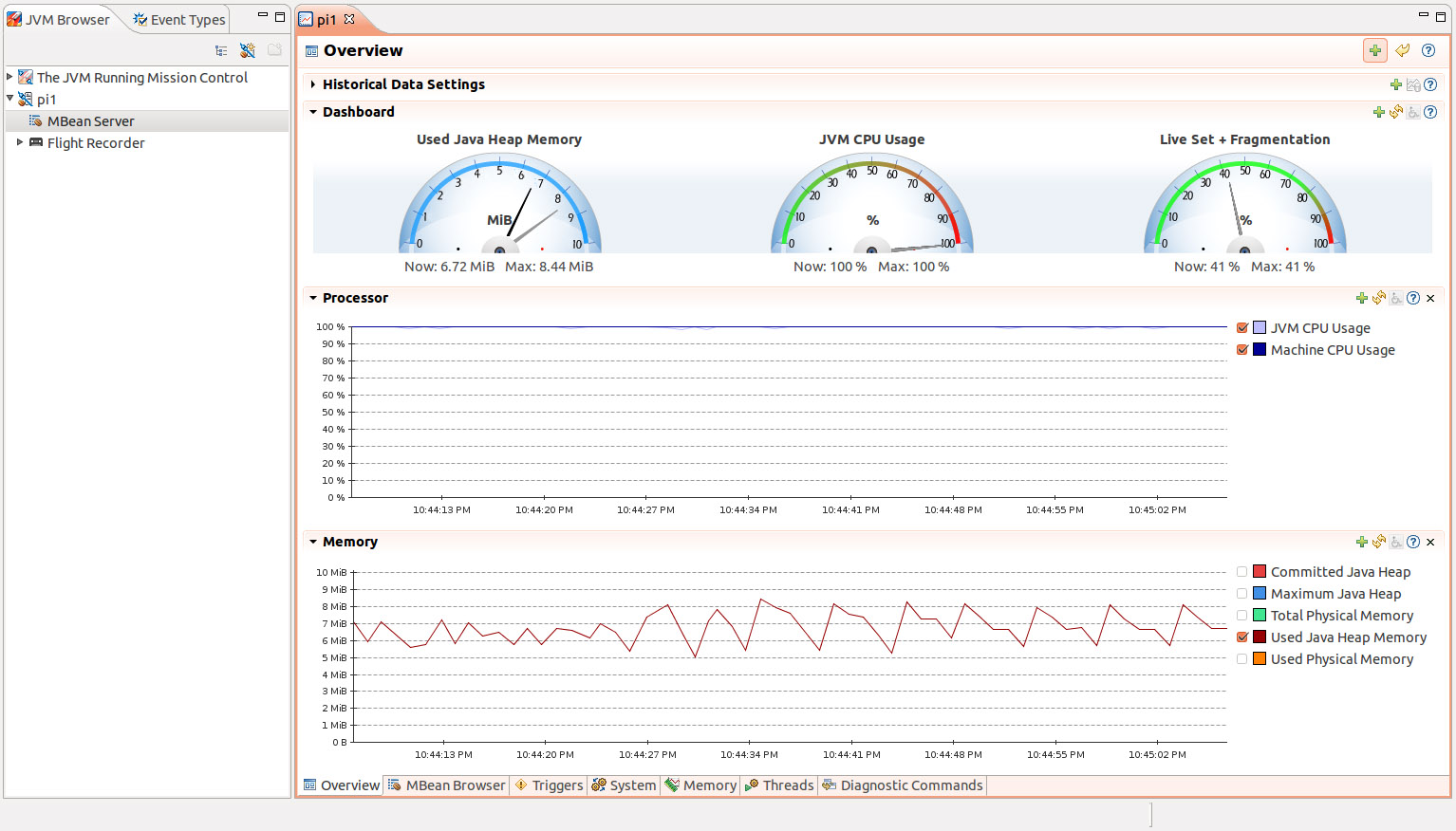1456x831 pixels.
Task: Open the System tab
Action: coord(625,785)
